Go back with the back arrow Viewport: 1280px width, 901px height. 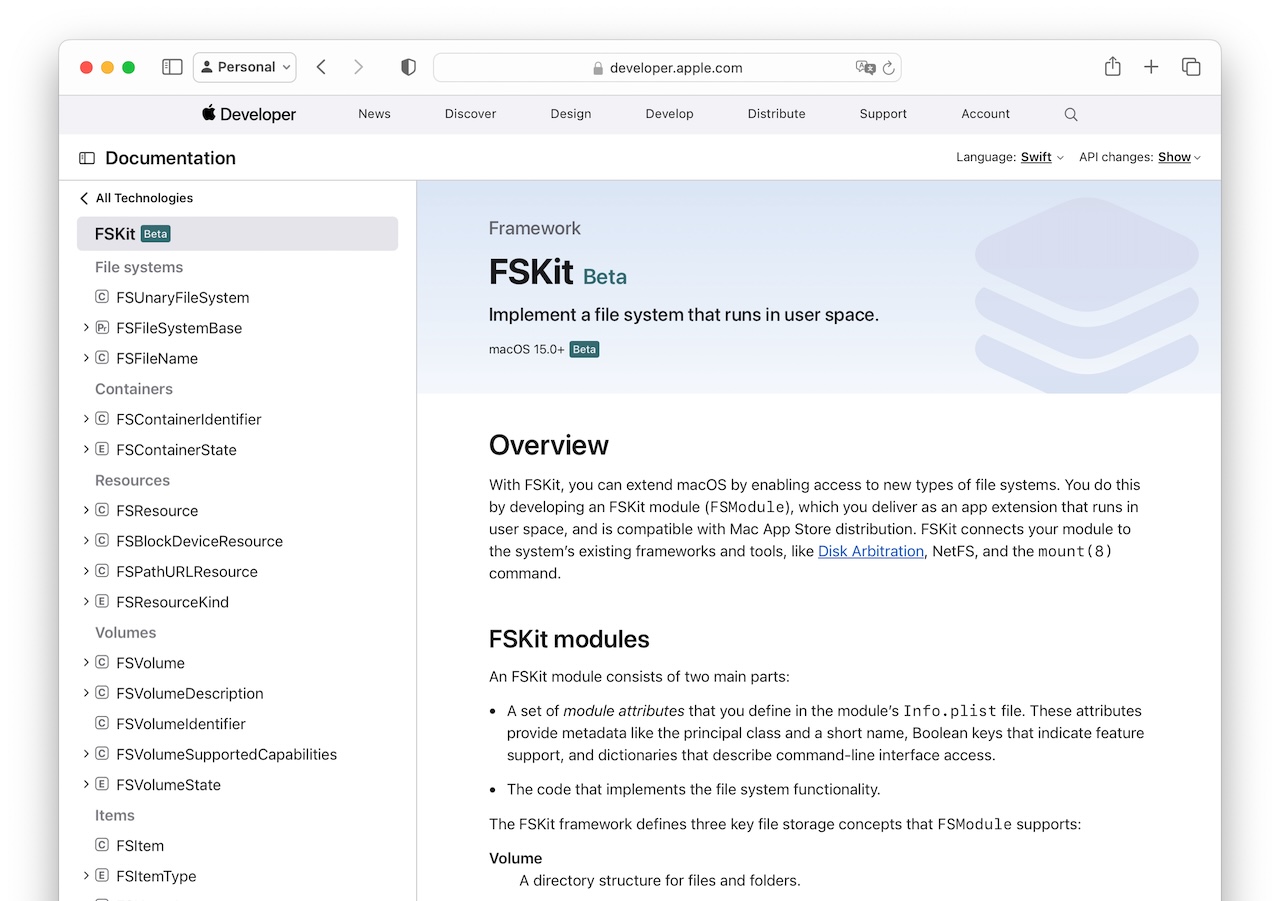[x=321, y=67]
